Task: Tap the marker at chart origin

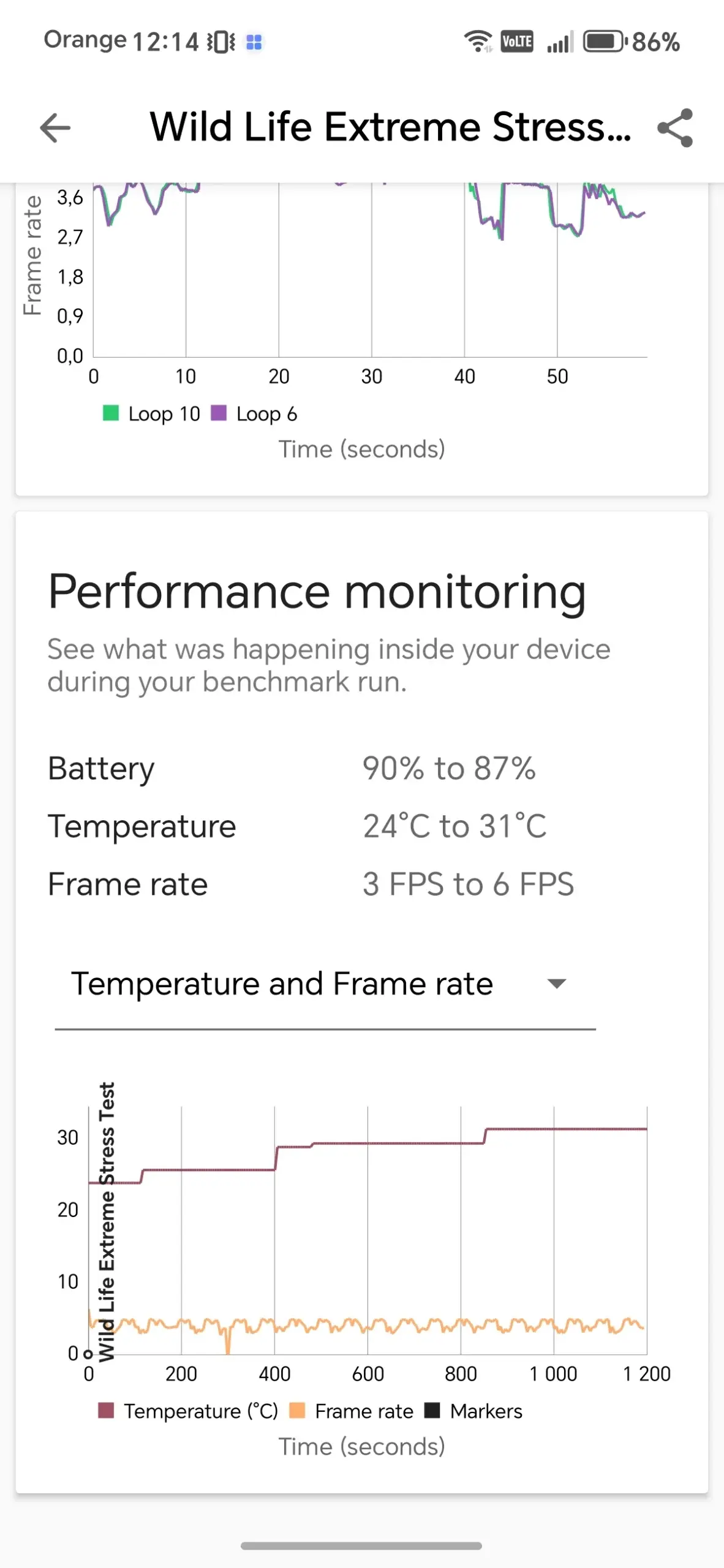Action: pyautogui.click(x=89, y=1354)
